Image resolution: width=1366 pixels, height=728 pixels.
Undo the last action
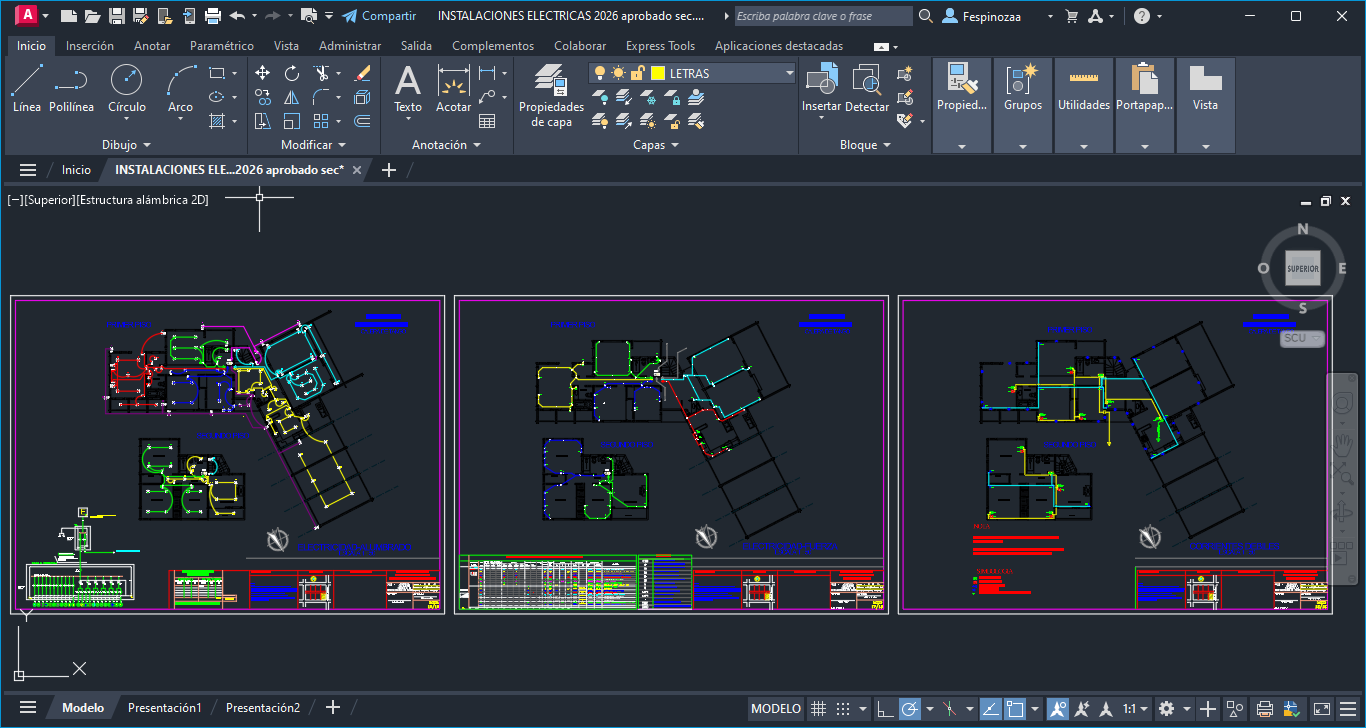coord(237,16)
